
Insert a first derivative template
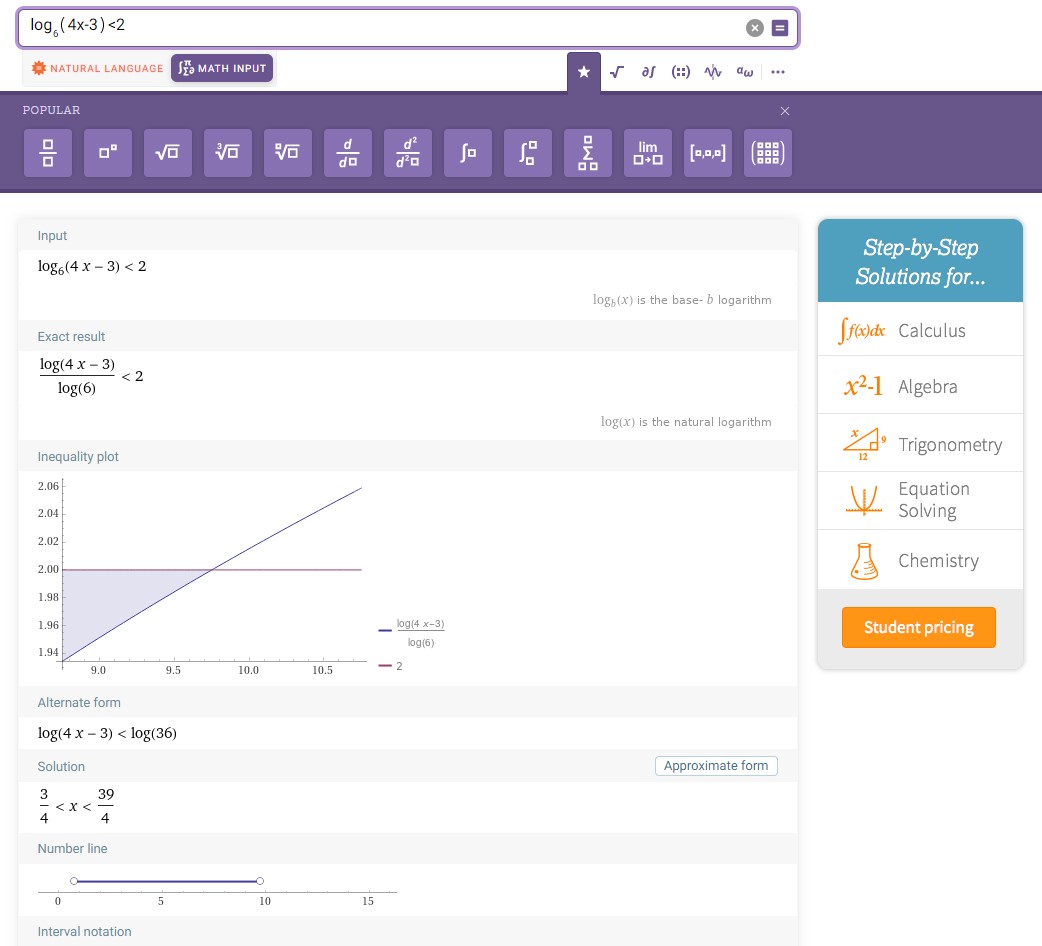348,153
